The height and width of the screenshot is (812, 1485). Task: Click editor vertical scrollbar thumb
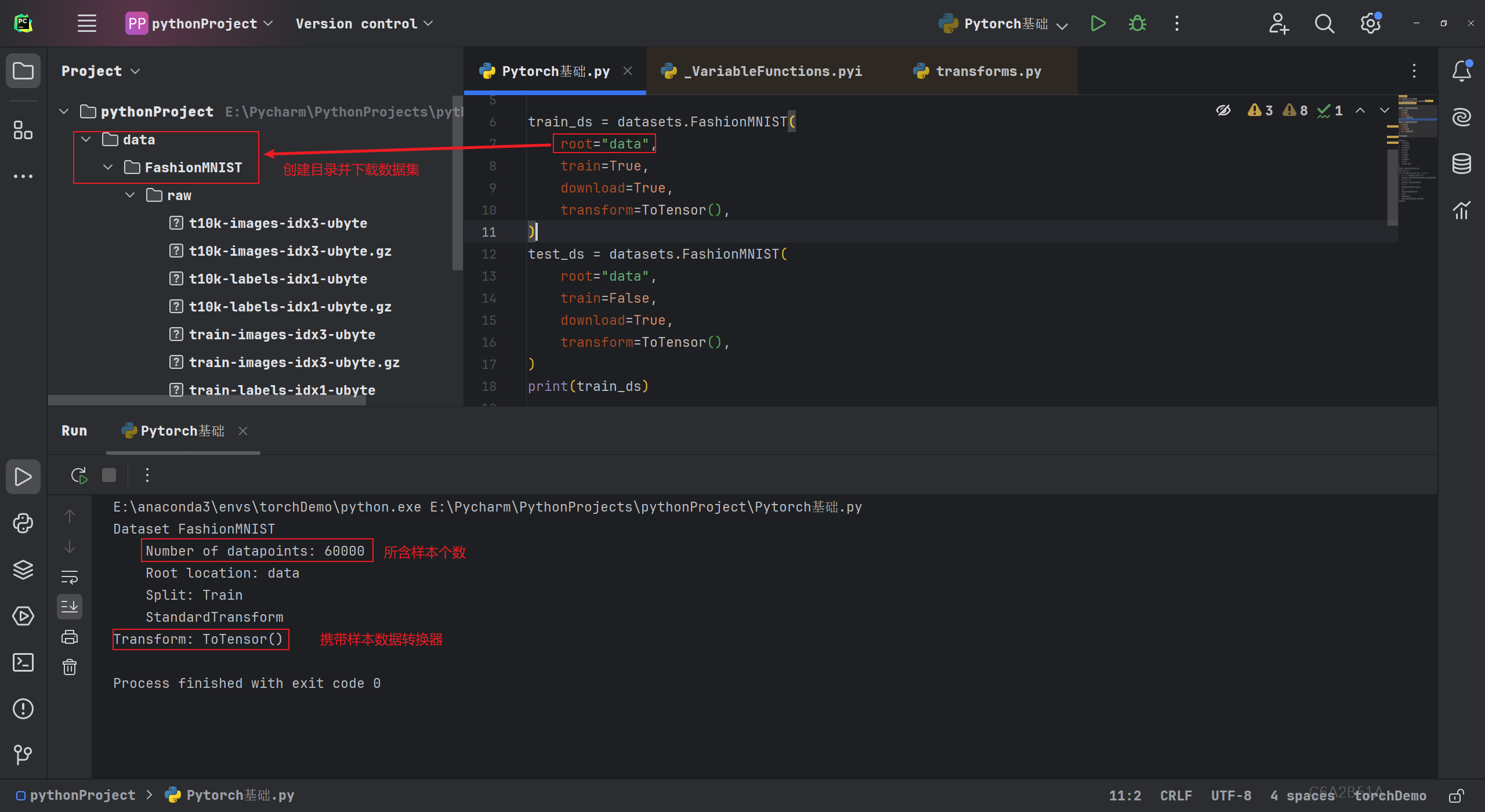click(x=1392, y=187)
